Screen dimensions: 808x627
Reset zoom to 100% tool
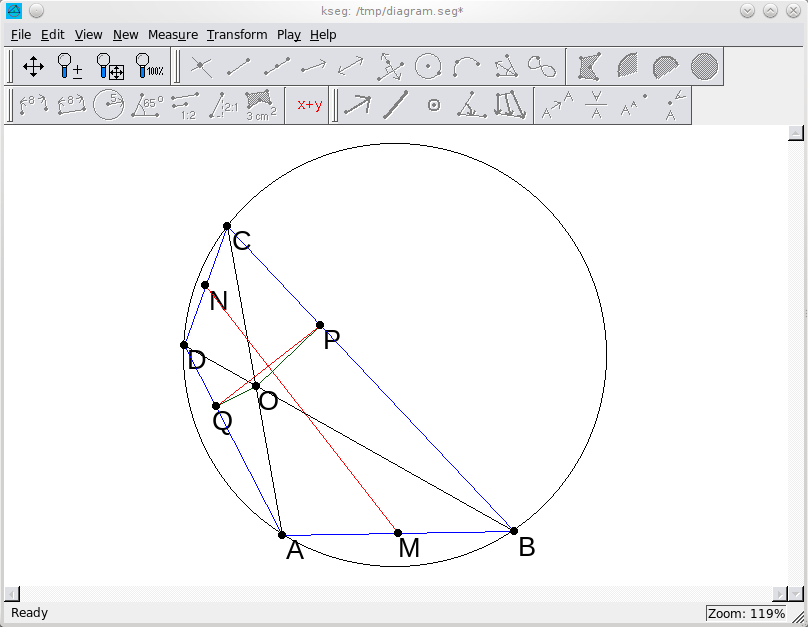click(149, 67)
